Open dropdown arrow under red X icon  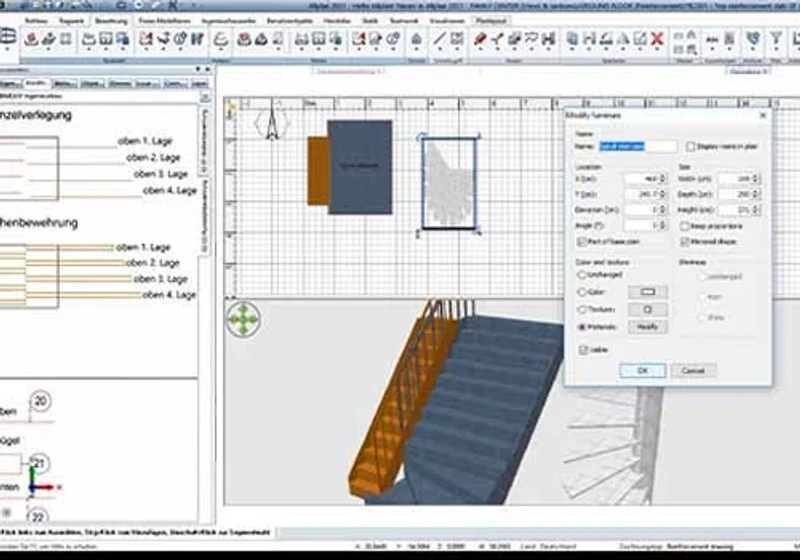point(657,49)
